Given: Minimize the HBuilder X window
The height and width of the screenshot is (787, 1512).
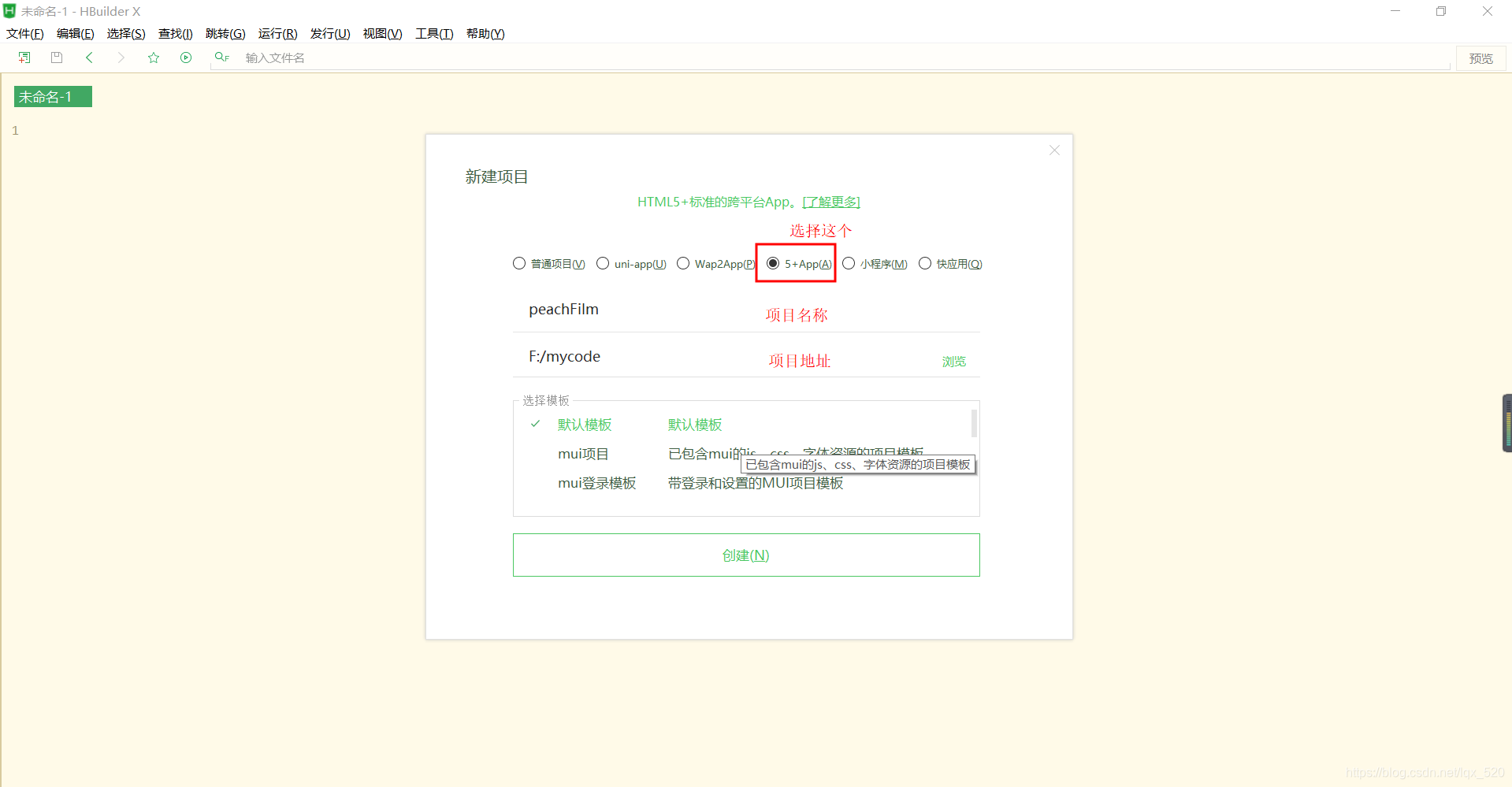Looking at the screenshot, I should [x=1395, y=11].
